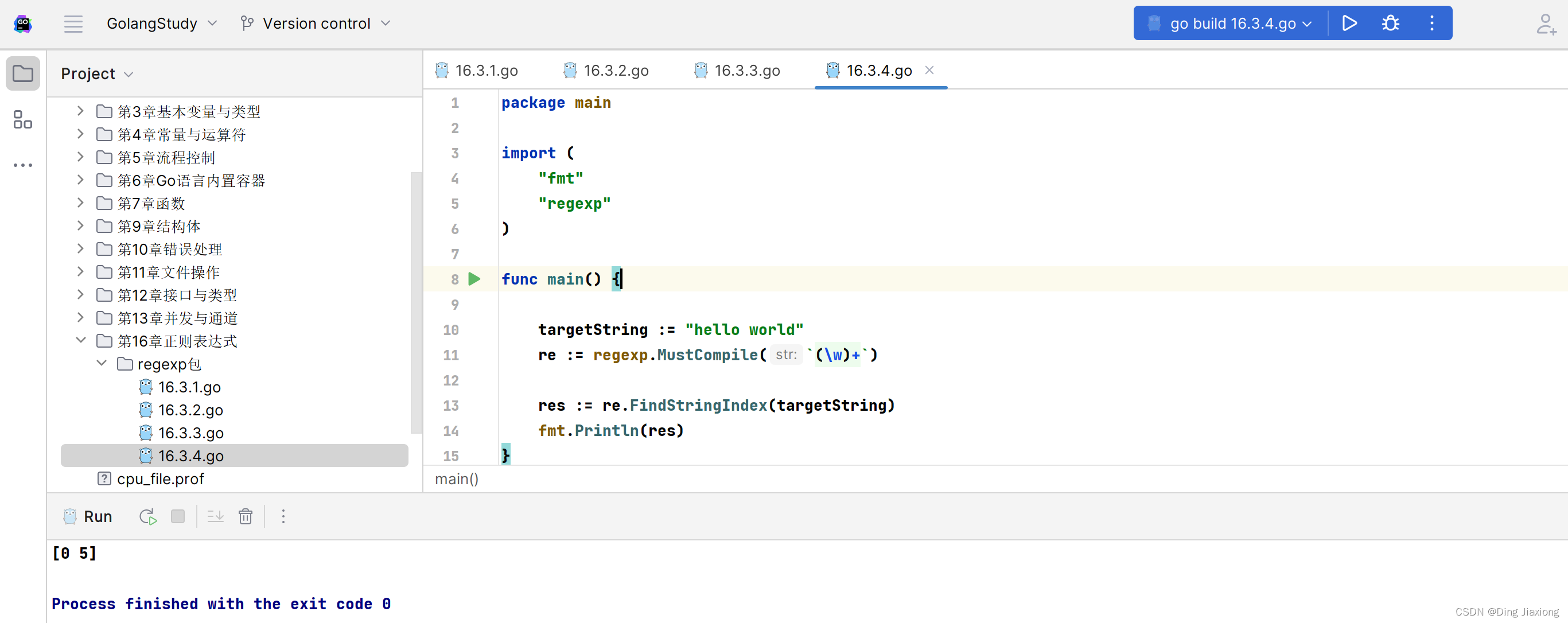The height and width of the screenshot is (623, 1568).
Task: Toggle the Project tool window folder icon
Action: click(x=23, y=73)
